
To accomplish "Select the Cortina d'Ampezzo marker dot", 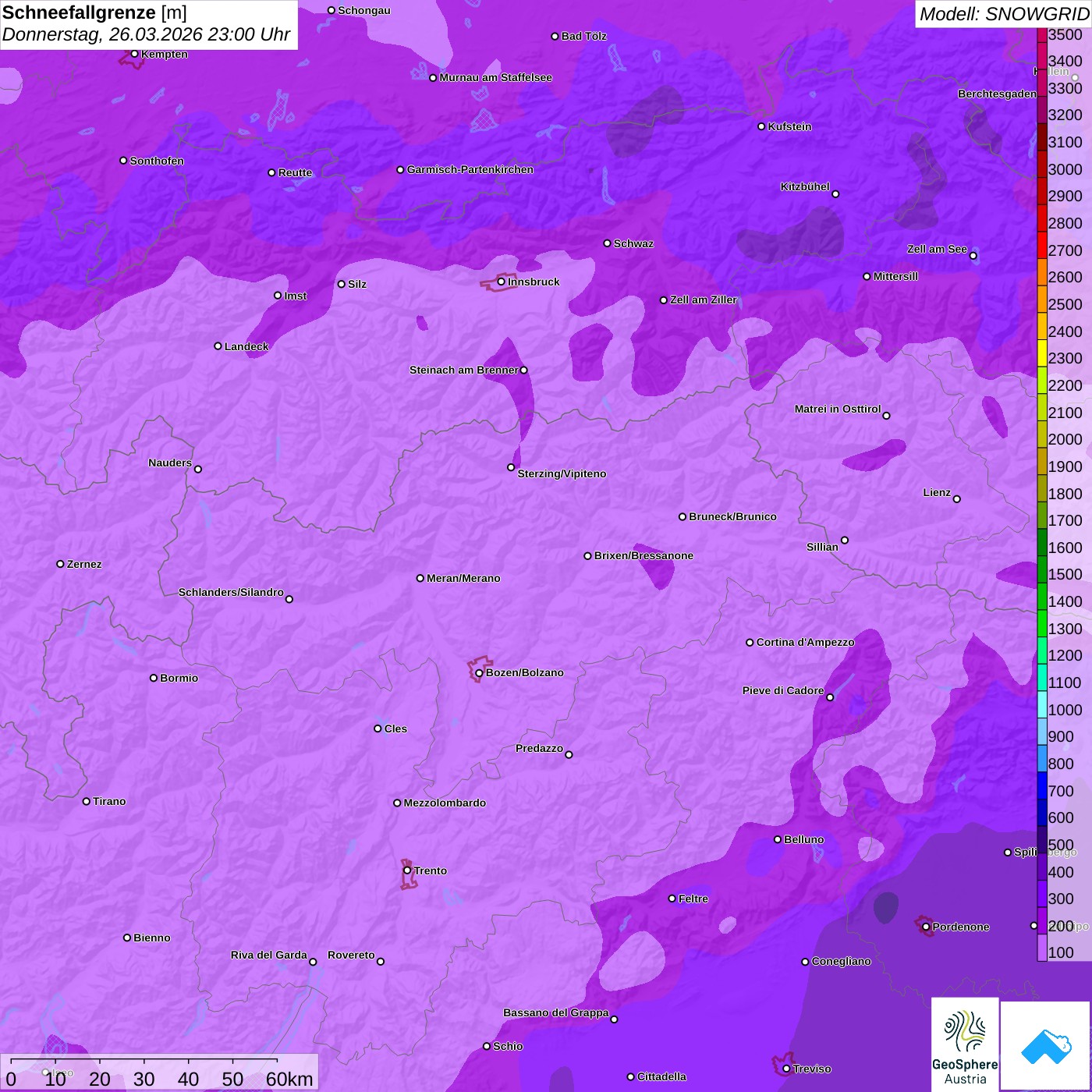I will pyautogui.click(x=750, y=643).
